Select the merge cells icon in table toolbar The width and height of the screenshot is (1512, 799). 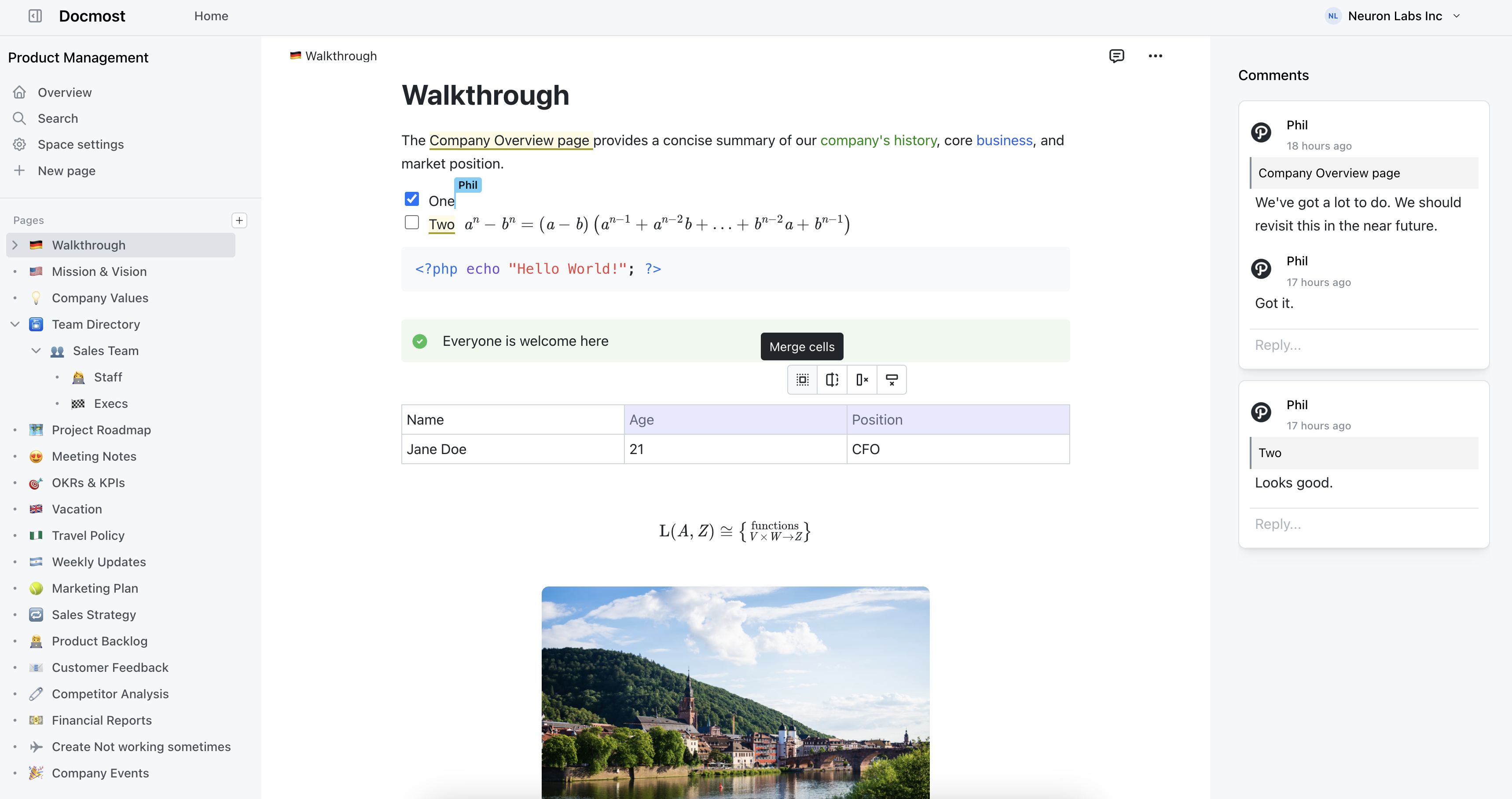pos(803,380)
